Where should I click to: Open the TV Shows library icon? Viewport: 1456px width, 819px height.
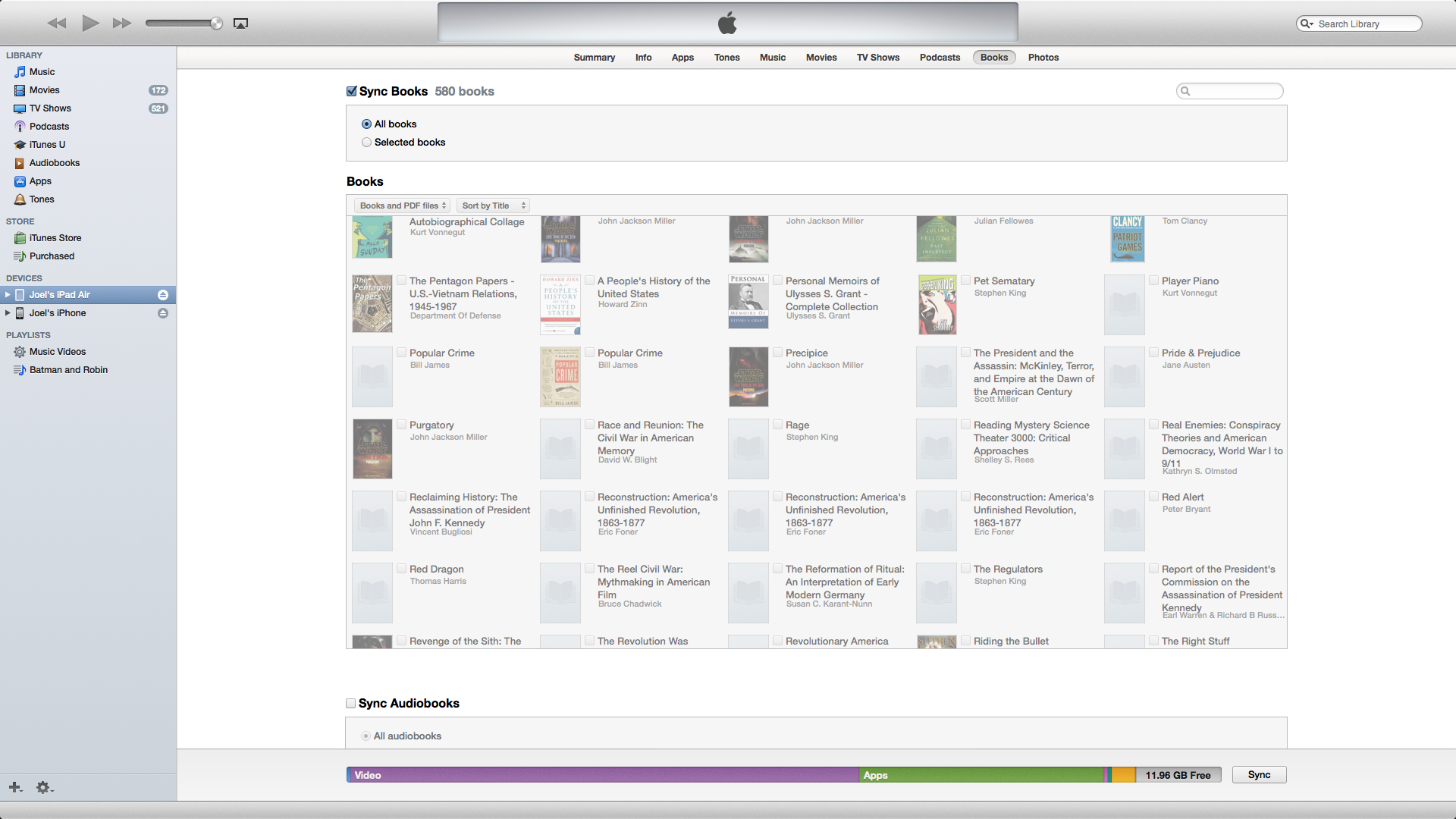pyautogui.click(x=20, y=108)
